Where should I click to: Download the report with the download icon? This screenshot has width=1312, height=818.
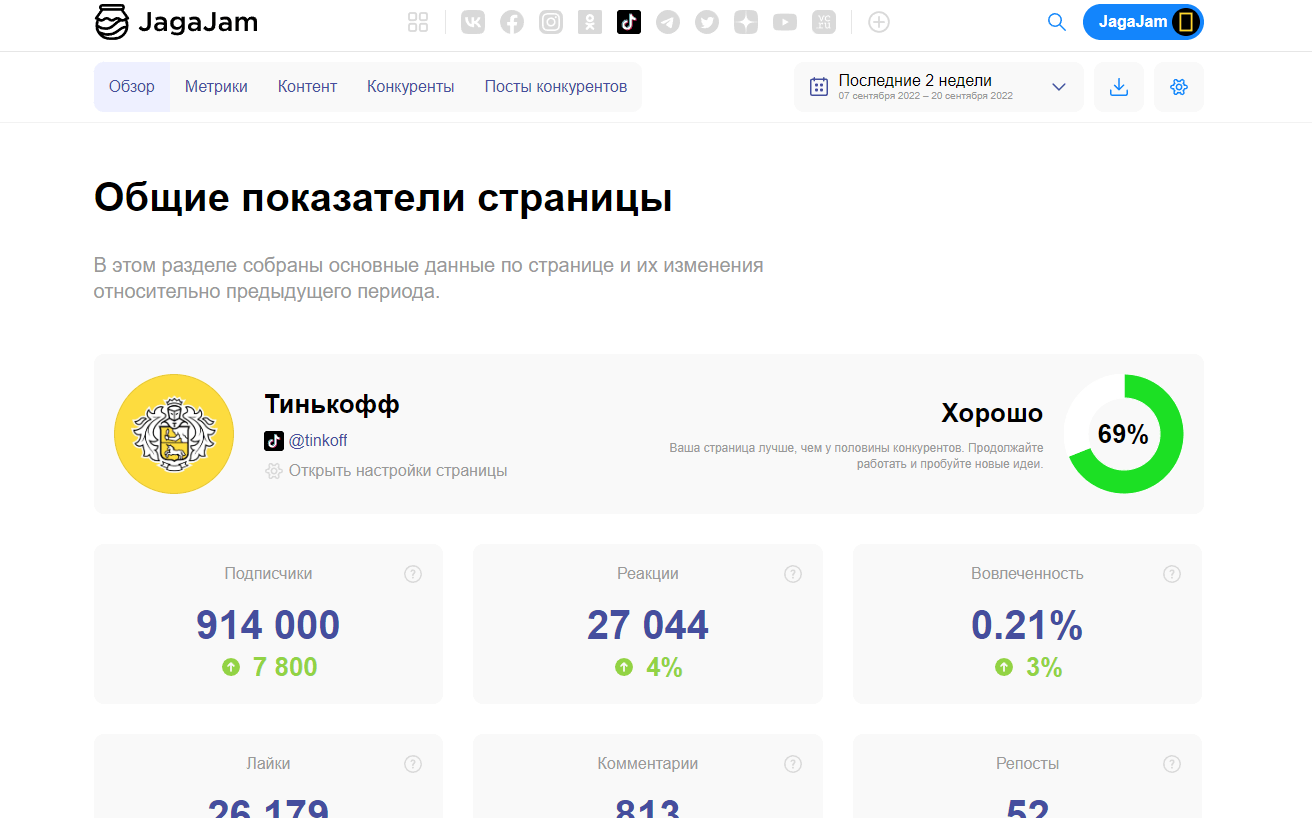pyautogui.click(x=1119, y=87)
